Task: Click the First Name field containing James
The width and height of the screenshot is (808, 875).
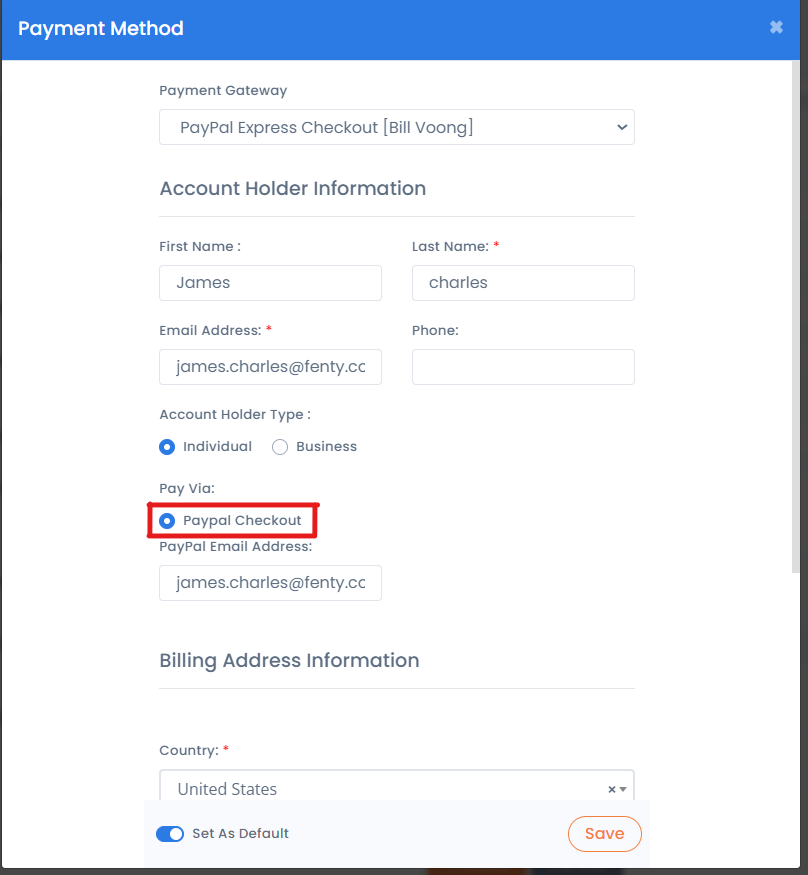Action: tap(270, 283)
